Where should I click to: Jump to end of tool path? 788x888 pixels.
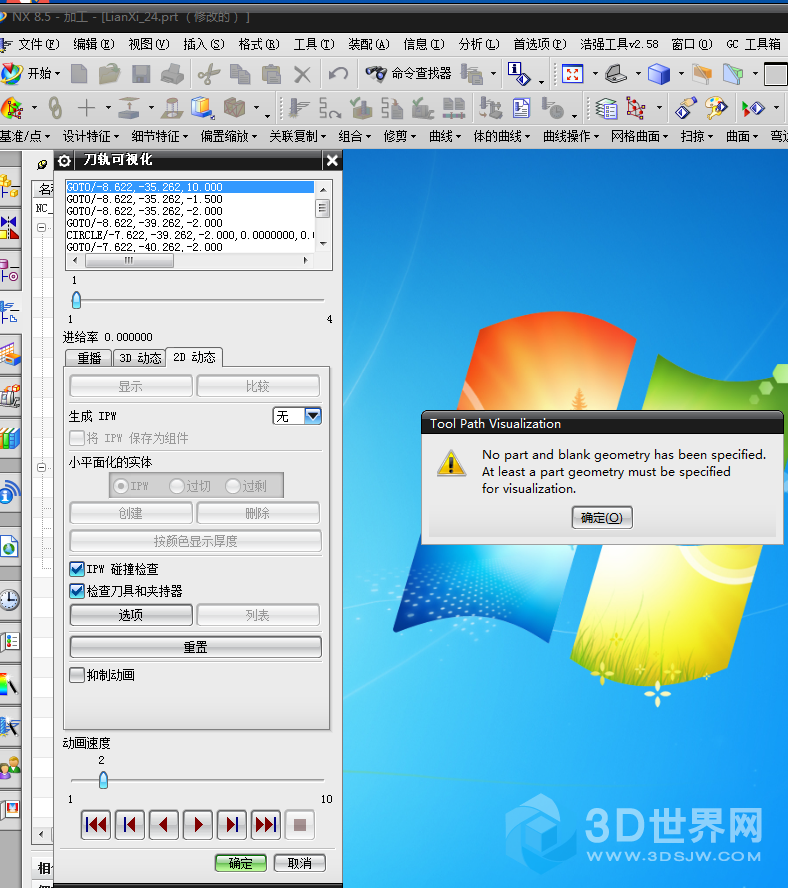pos(266,825)
